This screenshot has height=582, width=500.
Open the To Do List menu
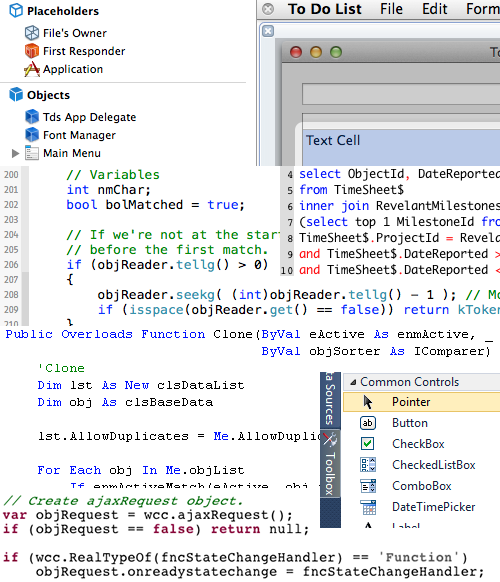pyautogui.click(x=325, y=9)
